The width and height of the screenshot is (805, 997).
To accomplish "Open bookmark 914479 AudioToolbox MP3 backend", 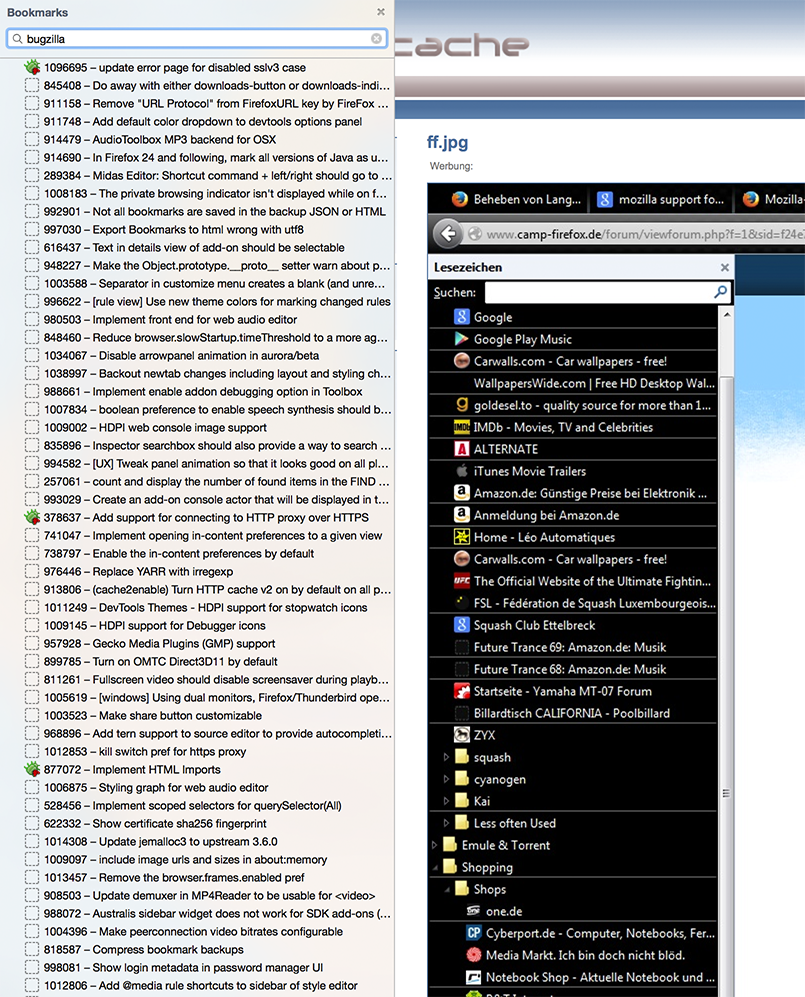I will pyautogui.click(x=160, y=139).
